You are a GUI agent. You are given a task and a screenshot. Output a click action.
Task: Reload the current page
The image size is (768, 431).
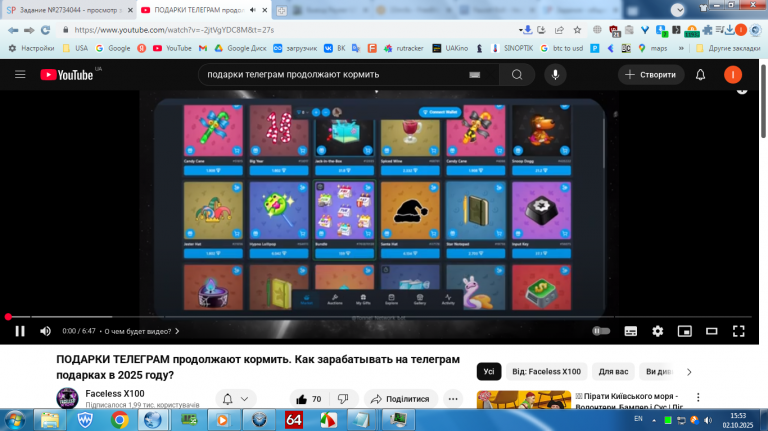tap(45, 30)
